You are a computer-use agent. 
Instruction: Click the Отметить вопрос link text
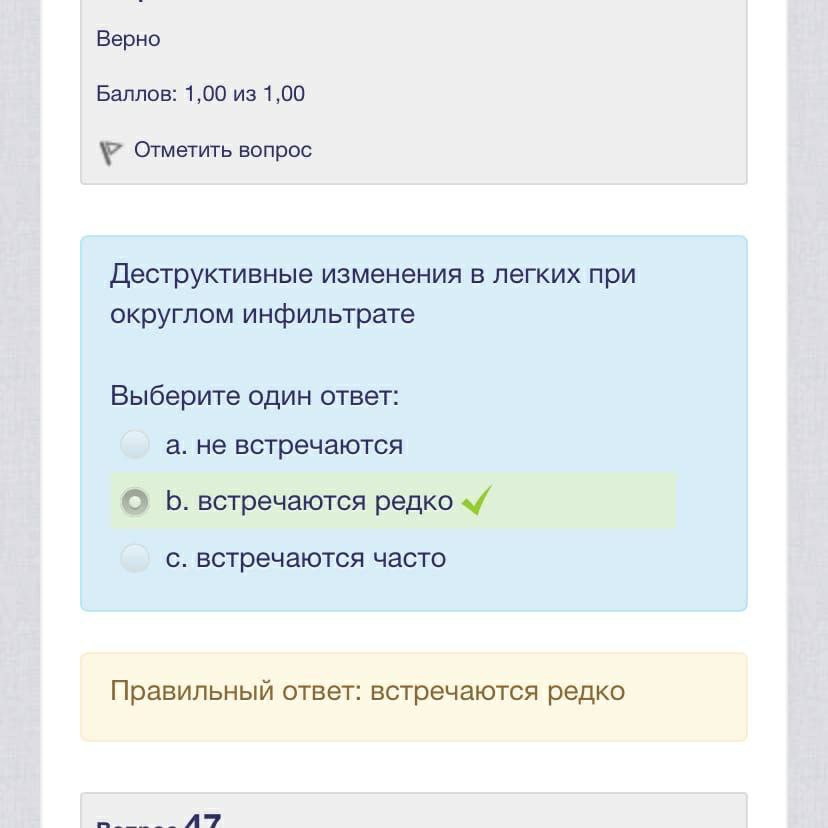coord(222,150)
